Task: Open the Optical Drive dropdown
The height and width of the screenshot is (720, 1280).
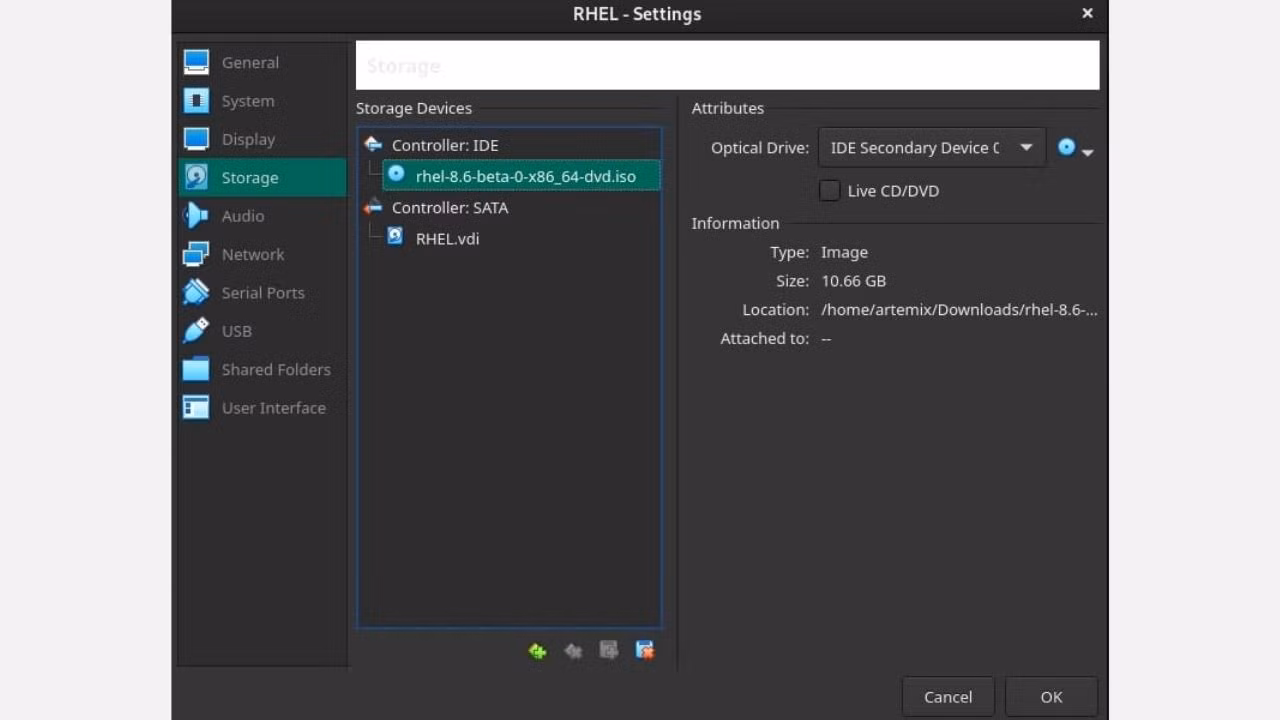Action: 932,148
